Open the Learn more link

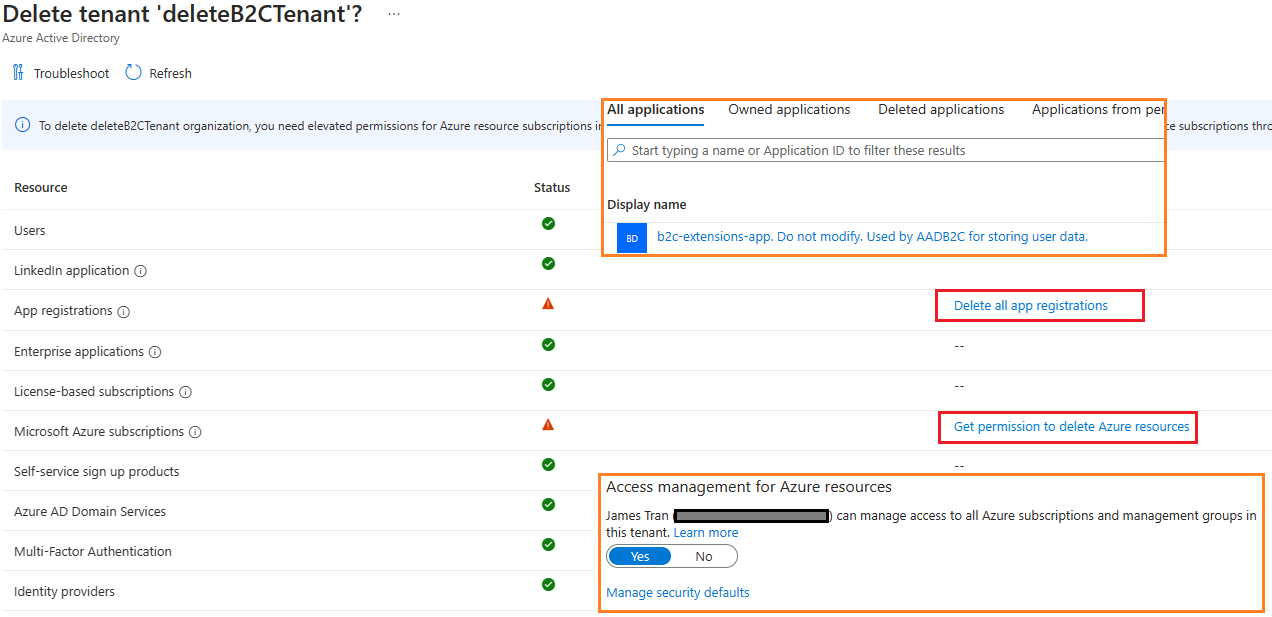(x=706, y=533)
